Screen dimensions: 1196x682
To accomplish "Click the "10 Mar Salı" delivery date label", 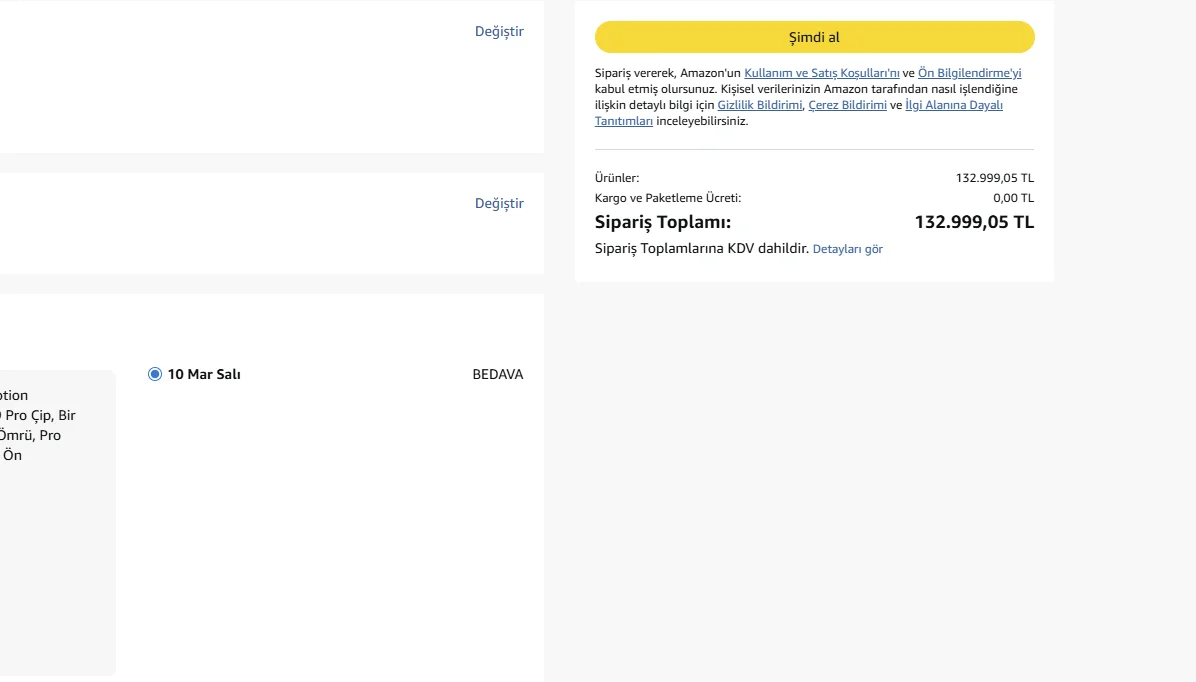I will pos(204,375).
